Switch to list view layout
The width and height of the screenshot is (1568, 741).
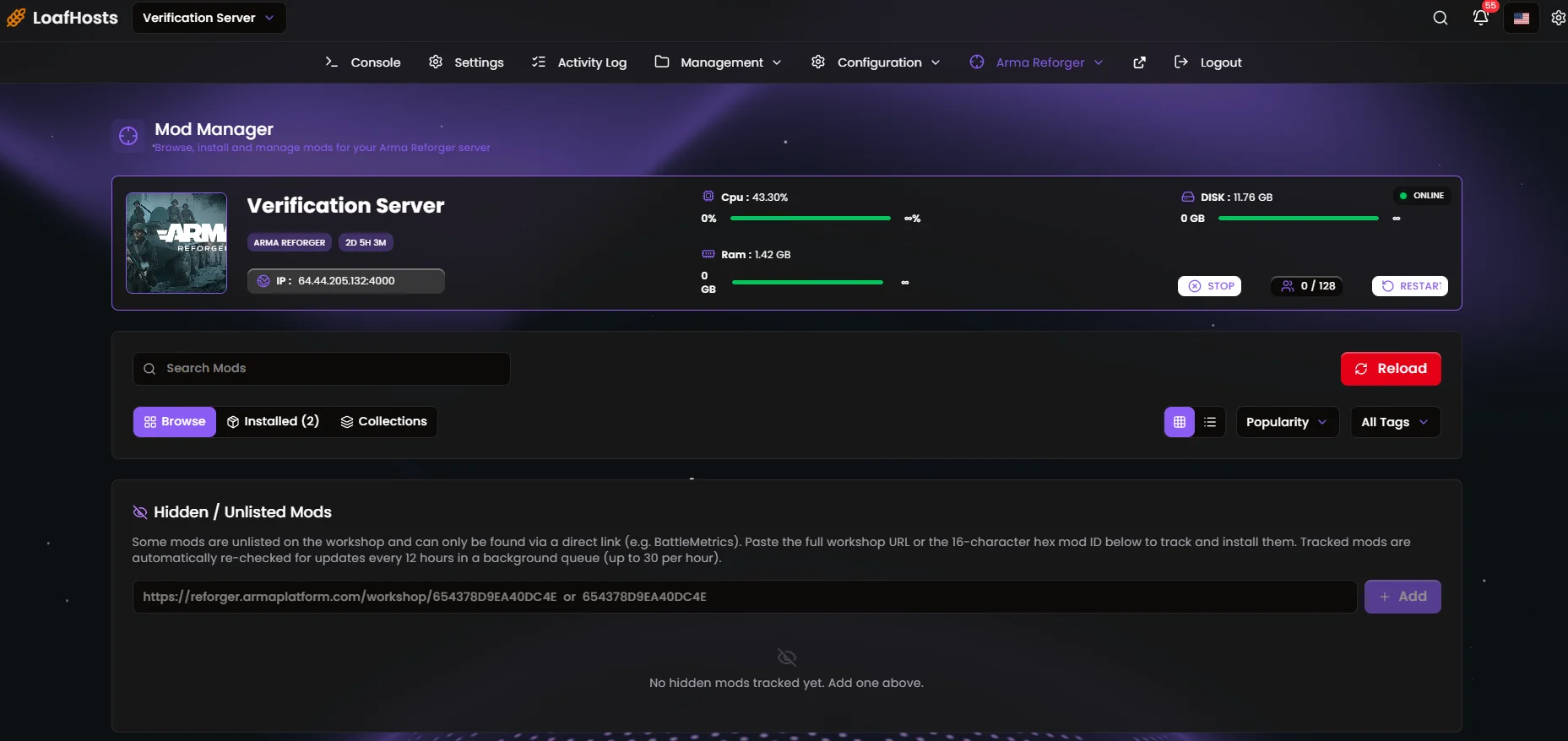(1210, 422)
